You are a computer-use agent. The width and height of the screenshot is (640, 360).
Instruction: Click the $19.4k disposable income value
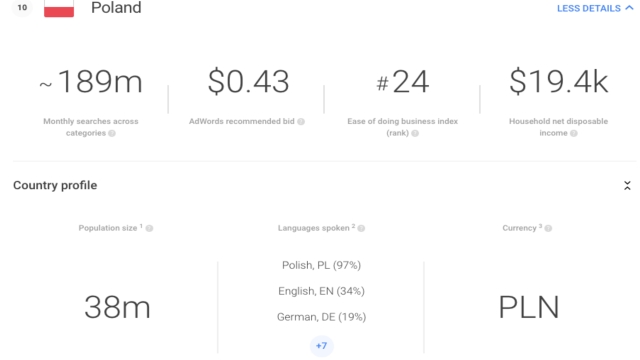click(559, 82)
